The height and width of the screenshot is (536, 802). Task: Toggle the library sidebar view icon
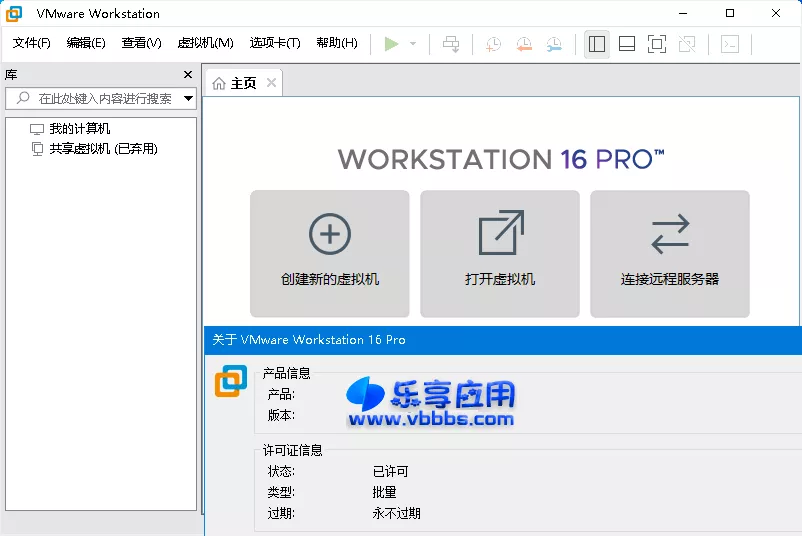pos(597,44)
